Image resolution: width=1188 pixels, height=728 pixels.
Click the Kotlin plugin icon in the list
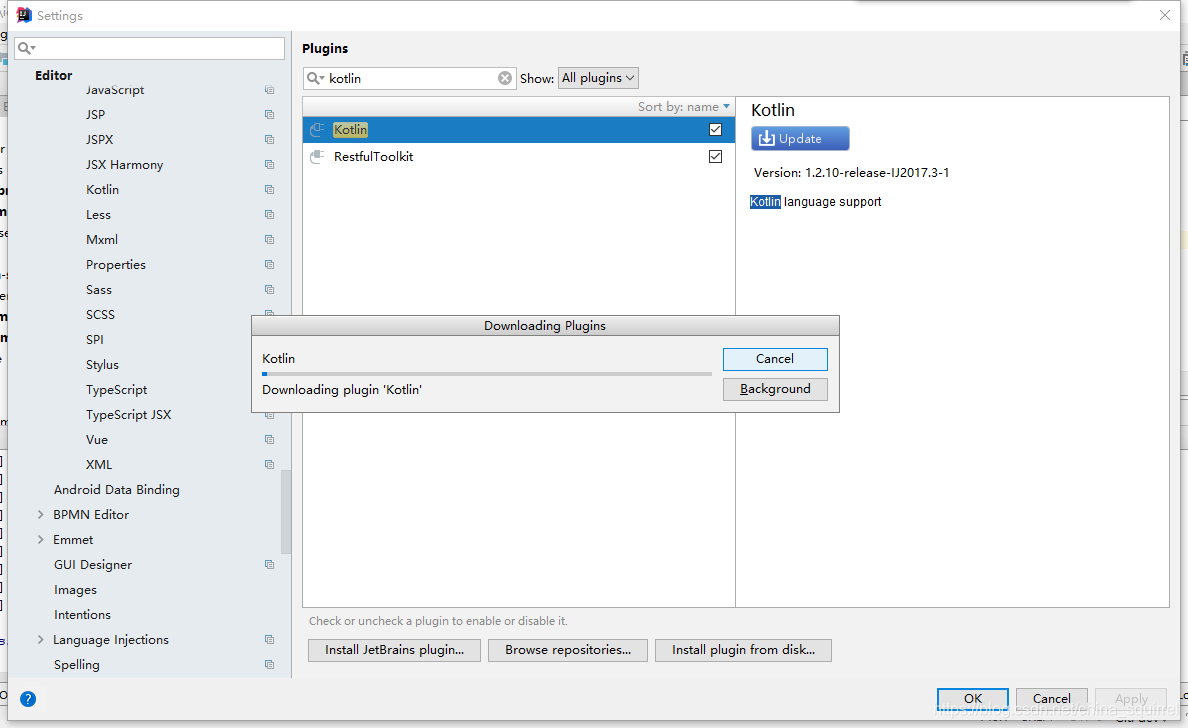[x=317, y=130]
